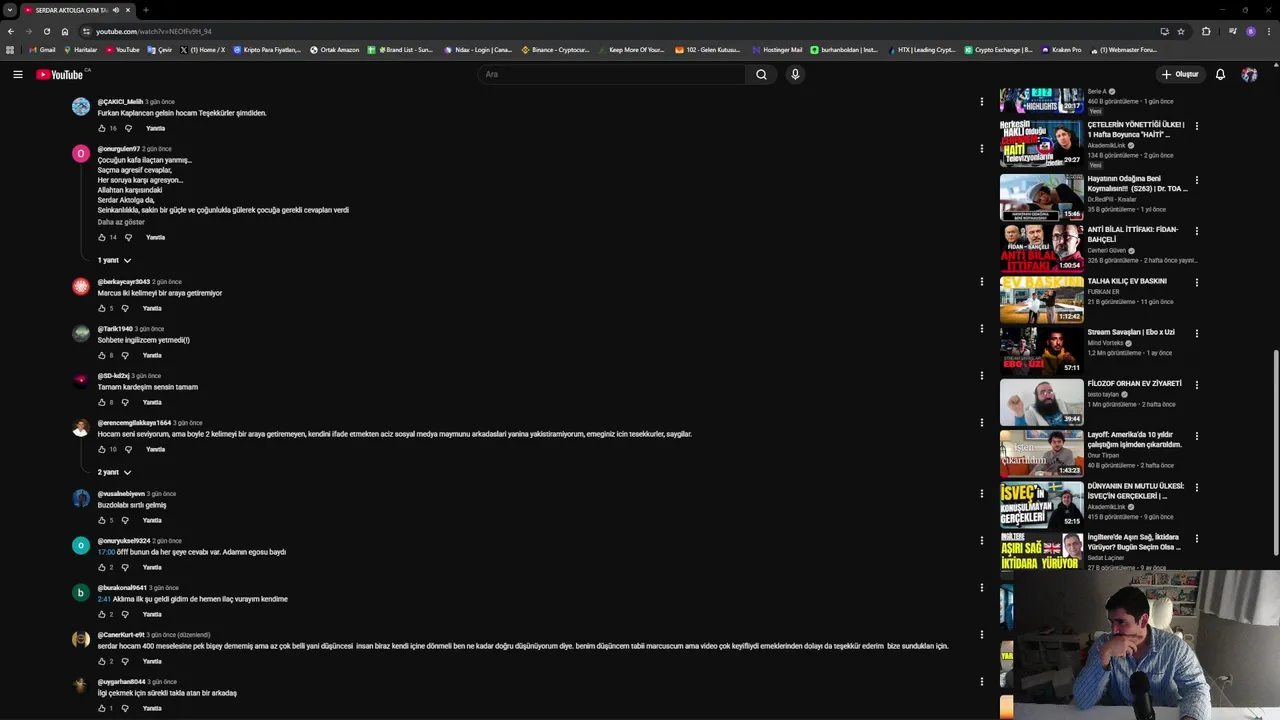This screenshot has height=720, width=1280.
Task: Open Ortak Amazon bookmark
Action: click(x=335, y=49)
